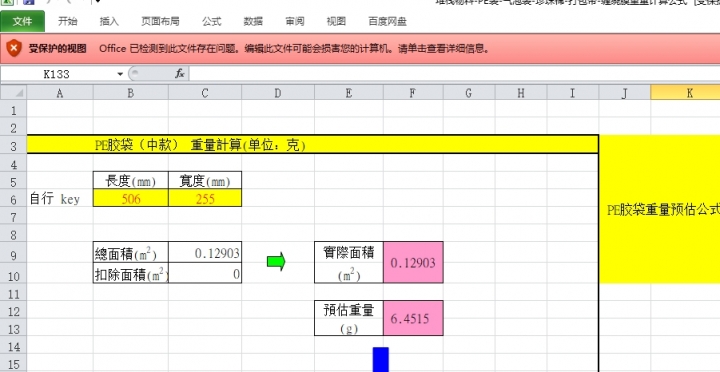This screenshot has height=372, width=720.
Task: Open the 文件 (File) tab
Action: [x=22, y=21]
